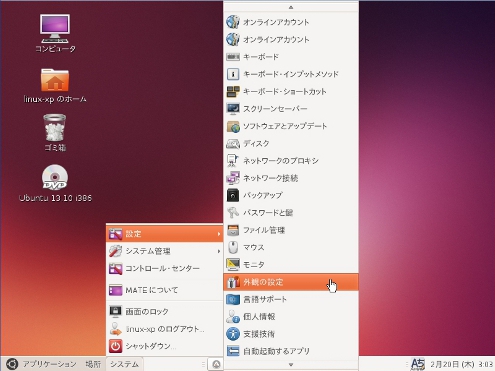Viewport: 495px width, 371px height.
Task: Open the アプリケーション panel menu
Action: click(x=49, y=364)
